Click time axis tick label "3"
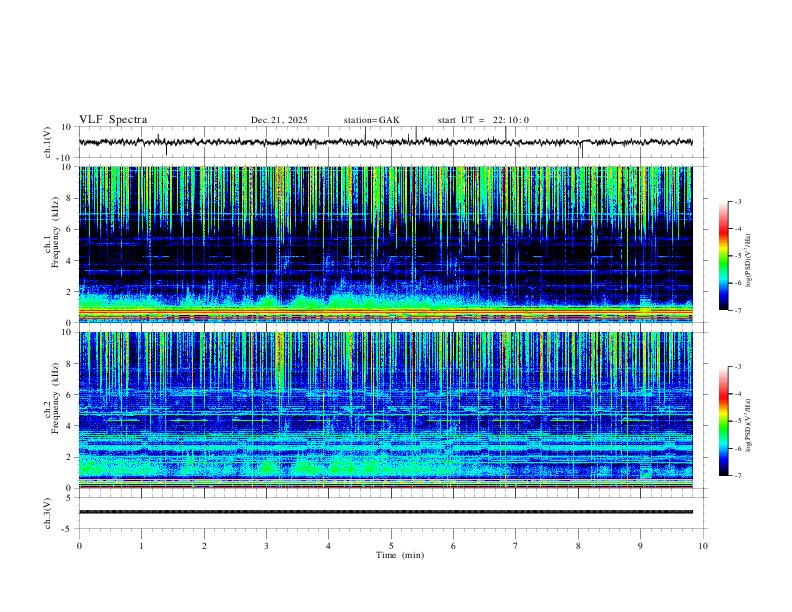This screenshot has width=792, height=612. click(x=266, y=546)
